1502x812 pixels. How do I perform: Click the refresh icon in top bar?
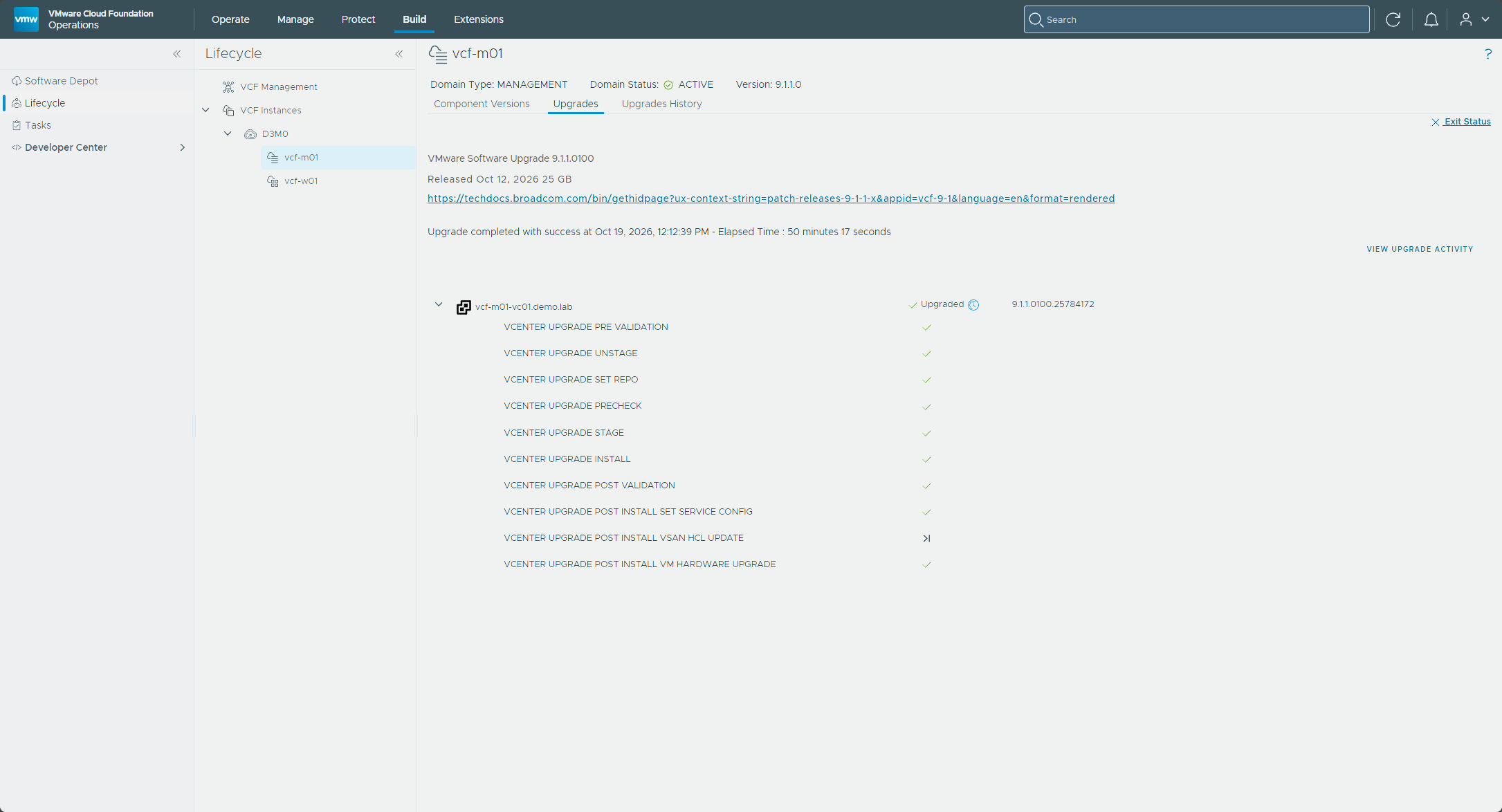(1393, 19)
